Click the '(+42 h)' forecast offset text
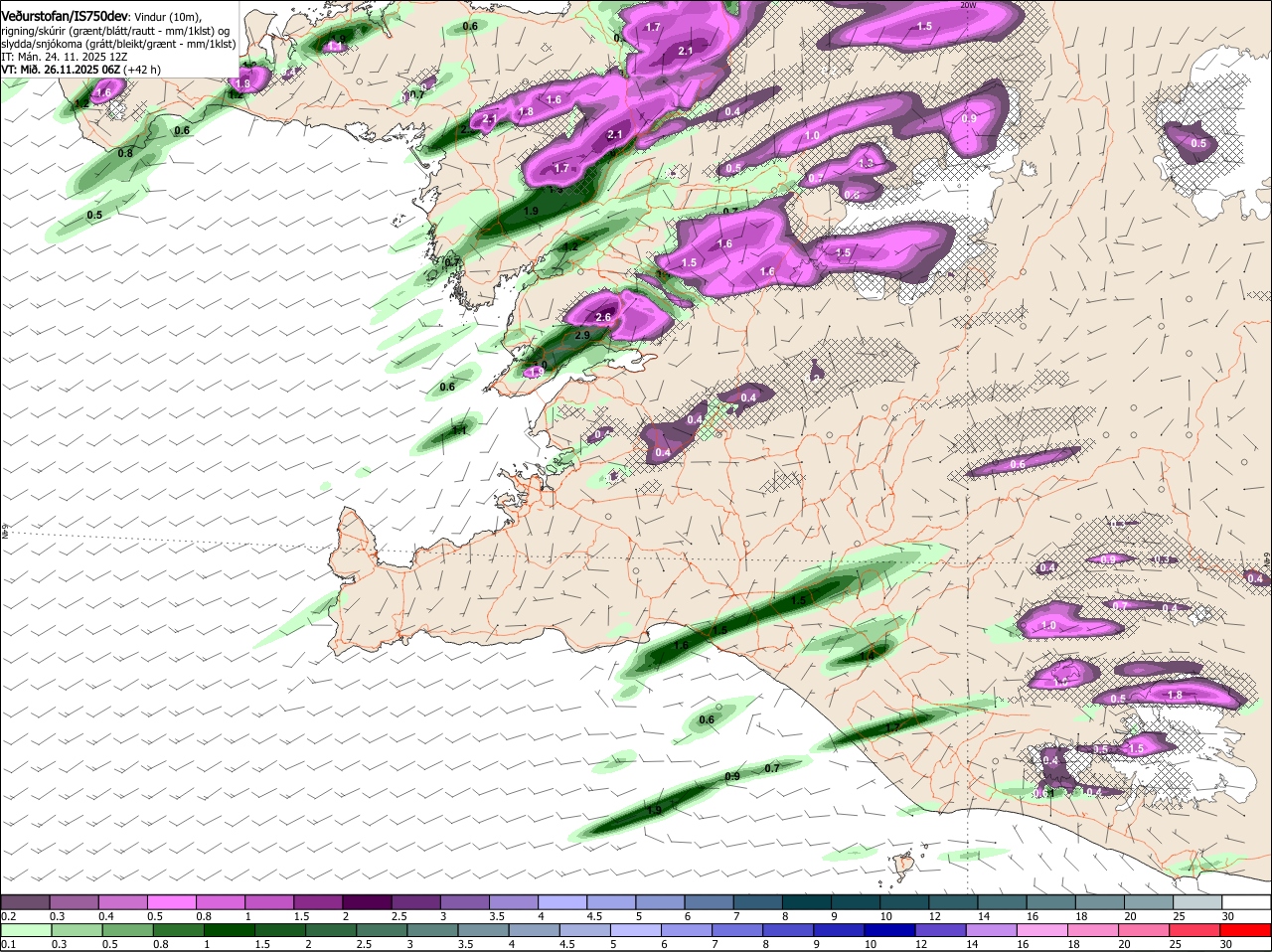Screen dimensions: 1272x952 (x=142, y=70)
